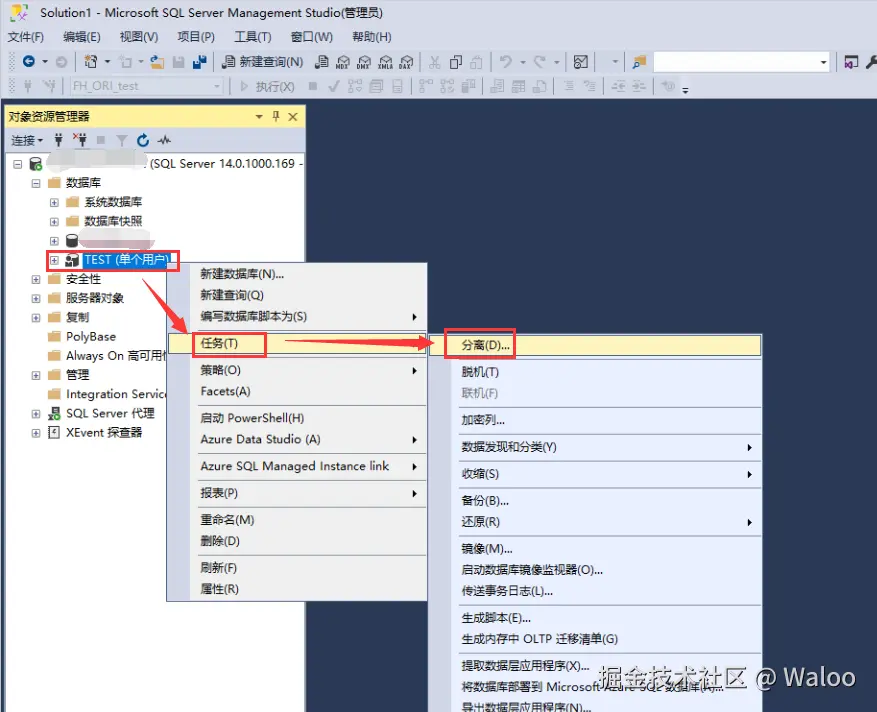This screenshot has width=877, height=712.
Task: Click the New Query (新建查询) button
Action: [x=262, y=62]
